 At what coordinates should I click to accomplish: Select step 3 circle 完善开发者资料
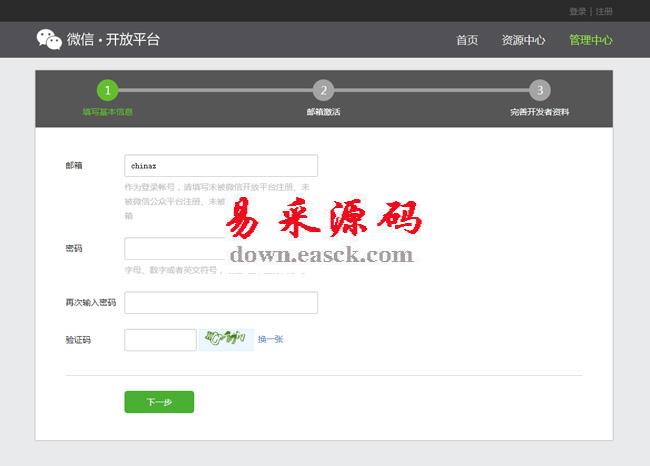(540, 90)
